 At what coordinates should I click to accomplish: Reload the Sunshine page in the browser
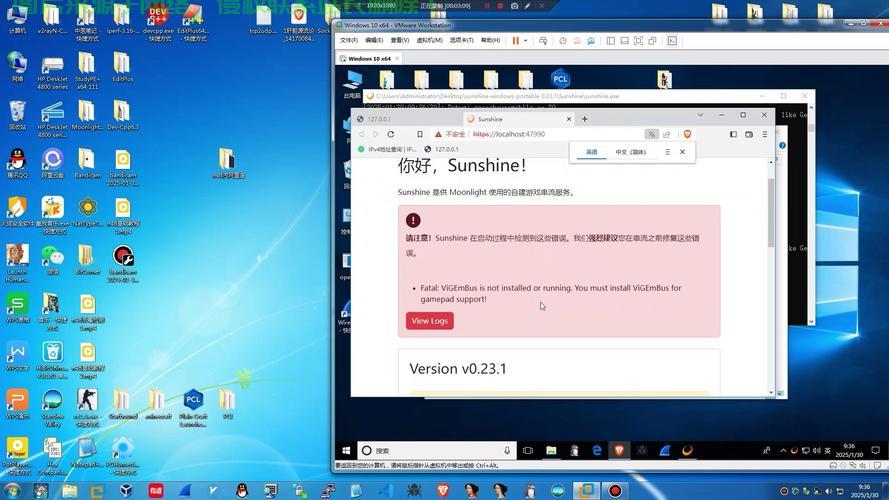click(x=391, y=134)
